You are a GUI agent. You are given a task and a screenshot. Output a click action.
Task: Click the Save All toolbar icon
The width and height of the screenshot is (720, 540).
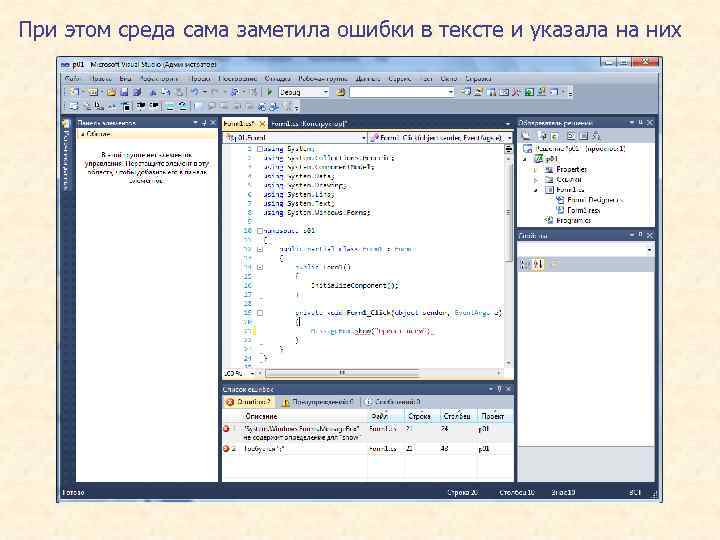136,92
